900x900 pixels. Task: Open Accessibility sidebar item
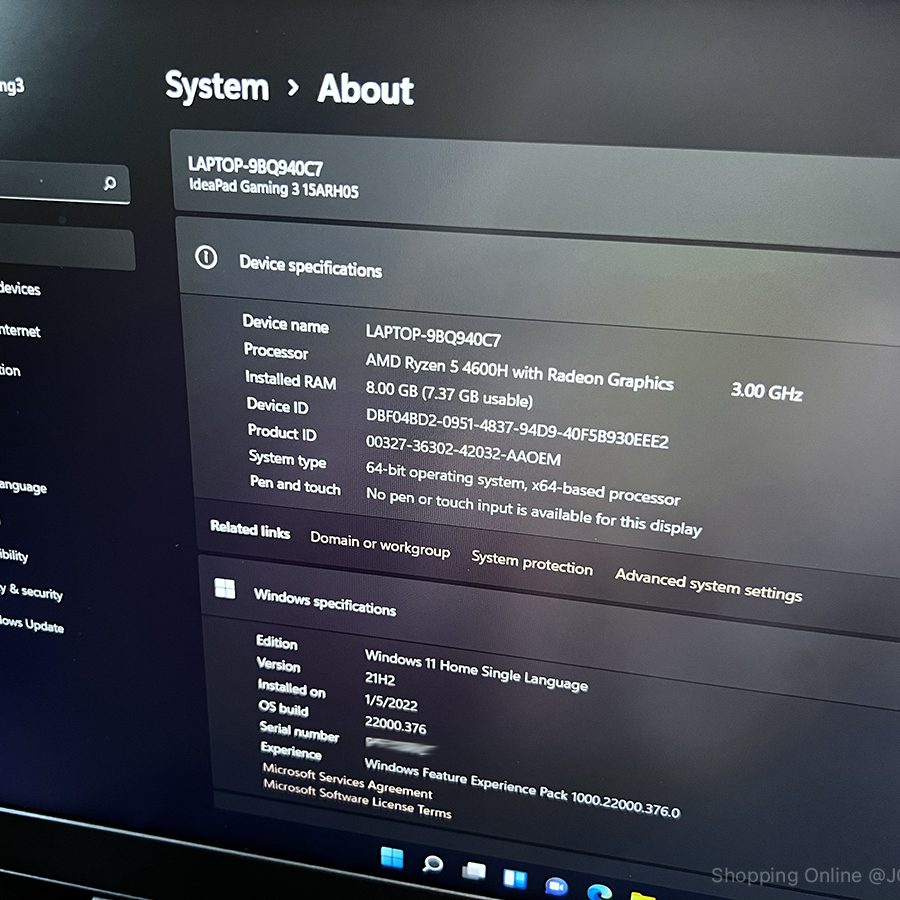pyautogui.click(x=14, y=554)
